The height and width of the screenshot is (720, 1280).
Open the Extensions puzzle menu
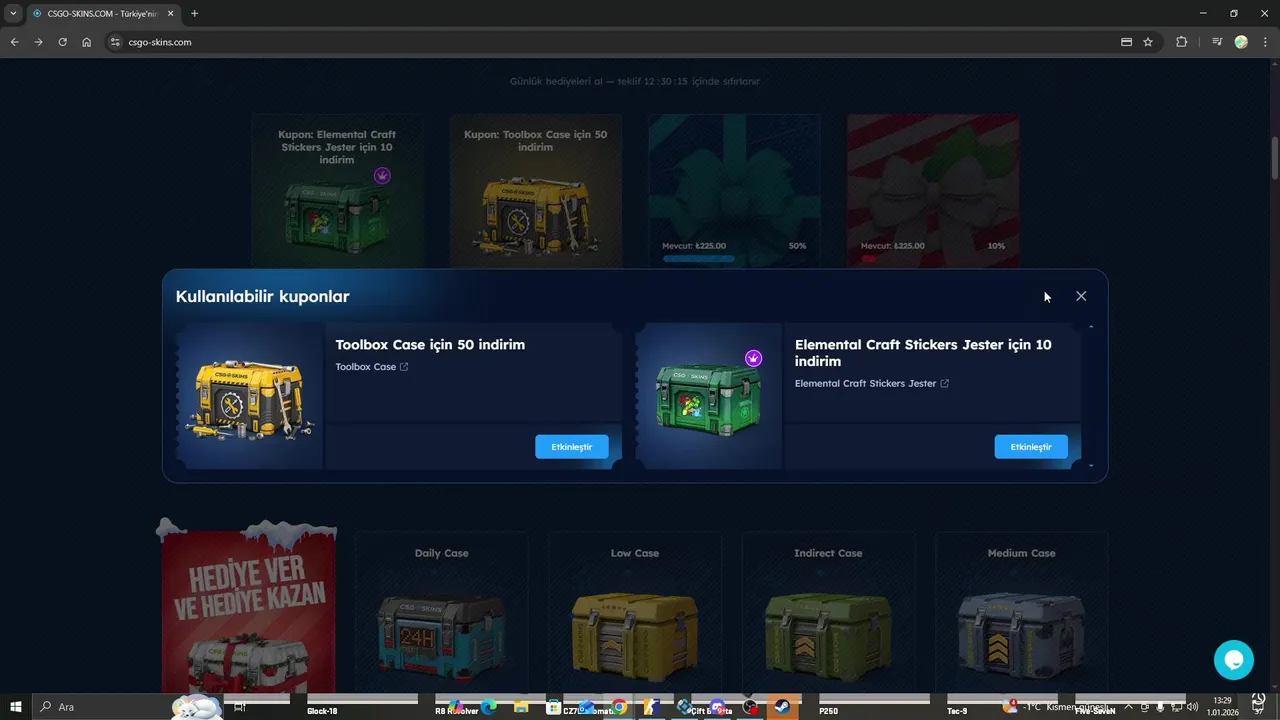tap(1181, 42)
